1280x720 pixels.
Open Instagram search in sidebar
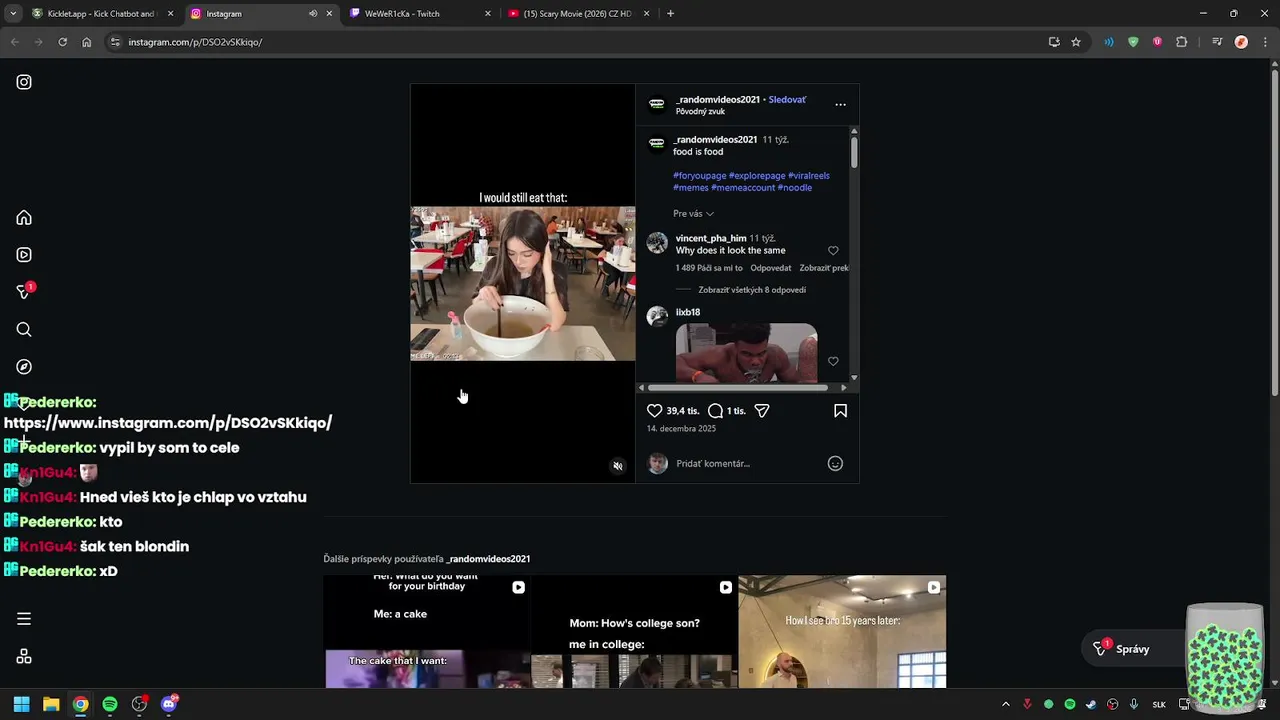[24, 329]
